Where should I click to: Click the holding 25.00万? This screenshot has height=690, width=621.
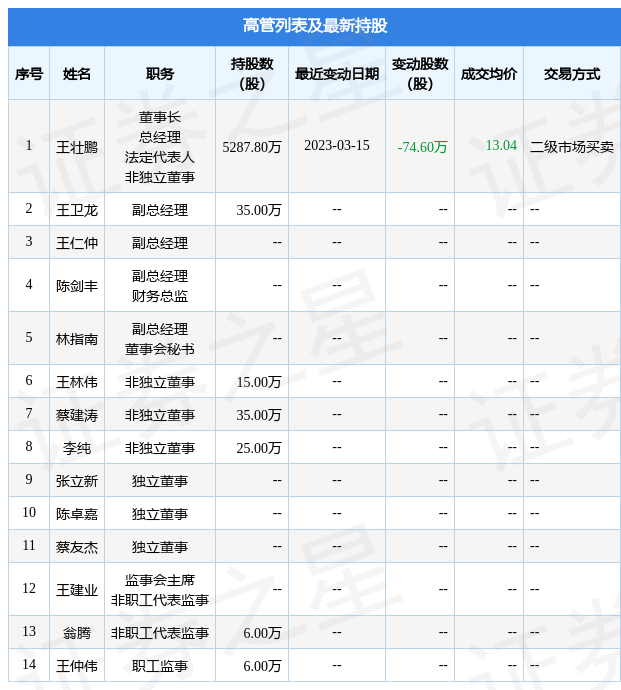259,448
